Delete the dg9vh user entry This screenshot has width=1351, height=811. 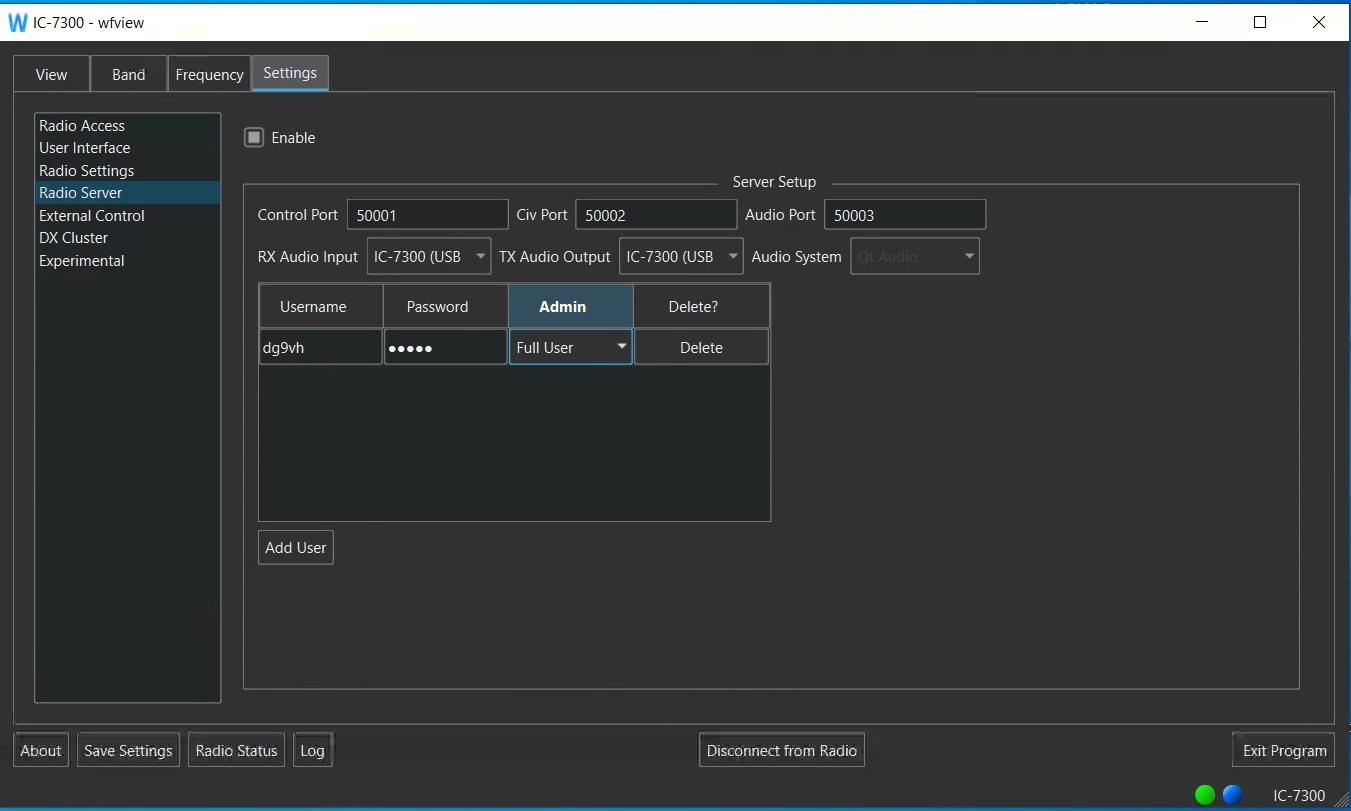[701, 347]
